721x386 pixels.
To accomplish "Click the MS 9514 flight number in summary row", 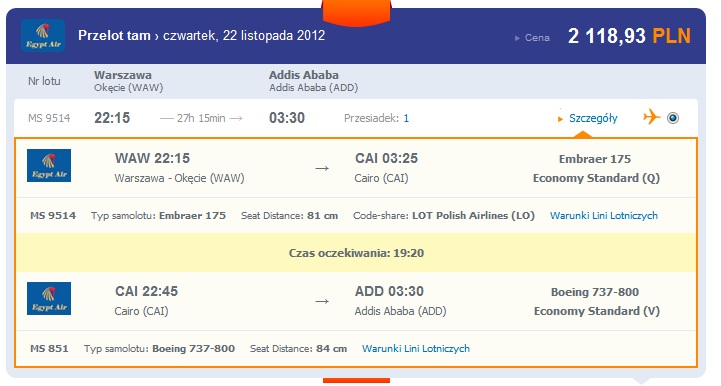I will [49, 118].
